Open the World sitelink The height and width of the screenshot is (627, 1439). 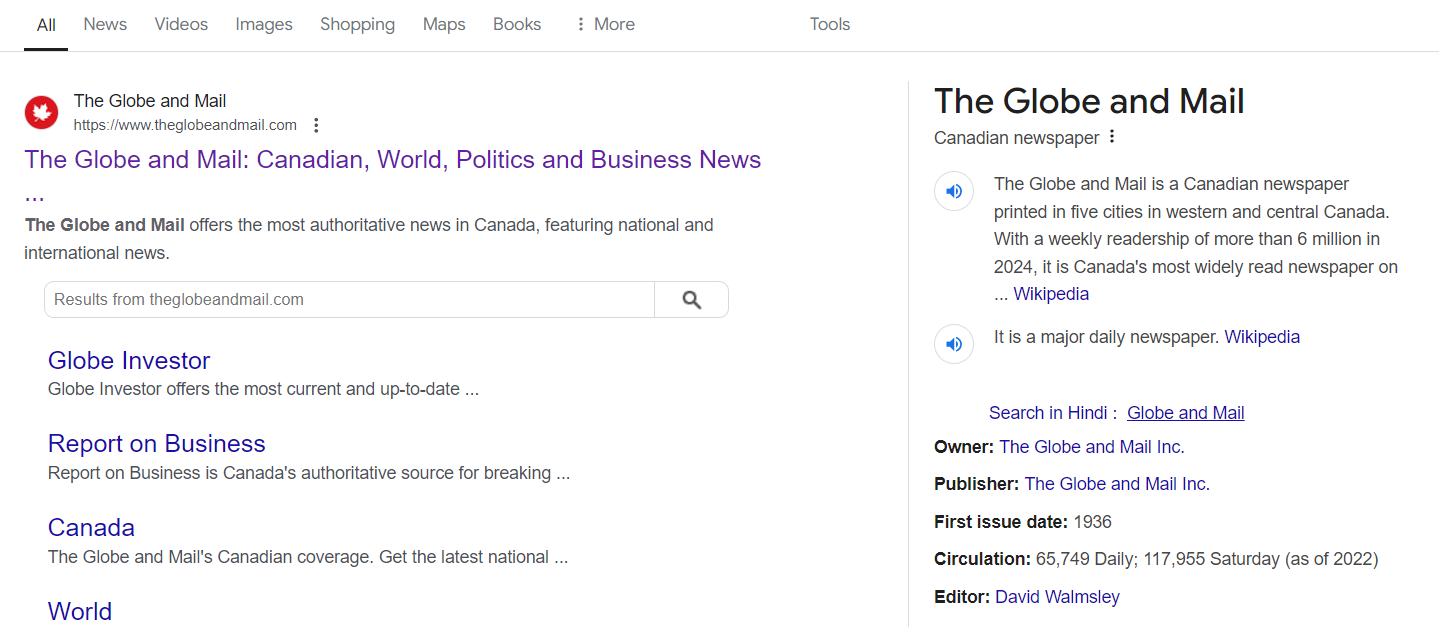(x=80, y=611)
